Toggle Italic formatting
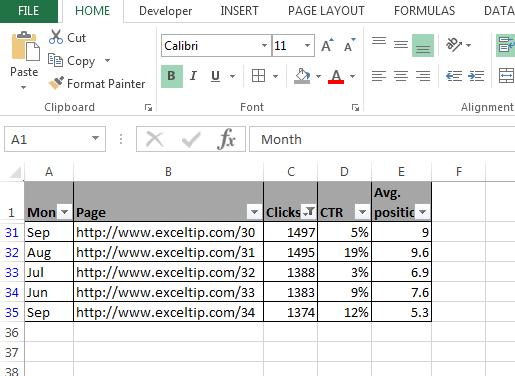This screenshot has width=515, height=376. point(193,76)
